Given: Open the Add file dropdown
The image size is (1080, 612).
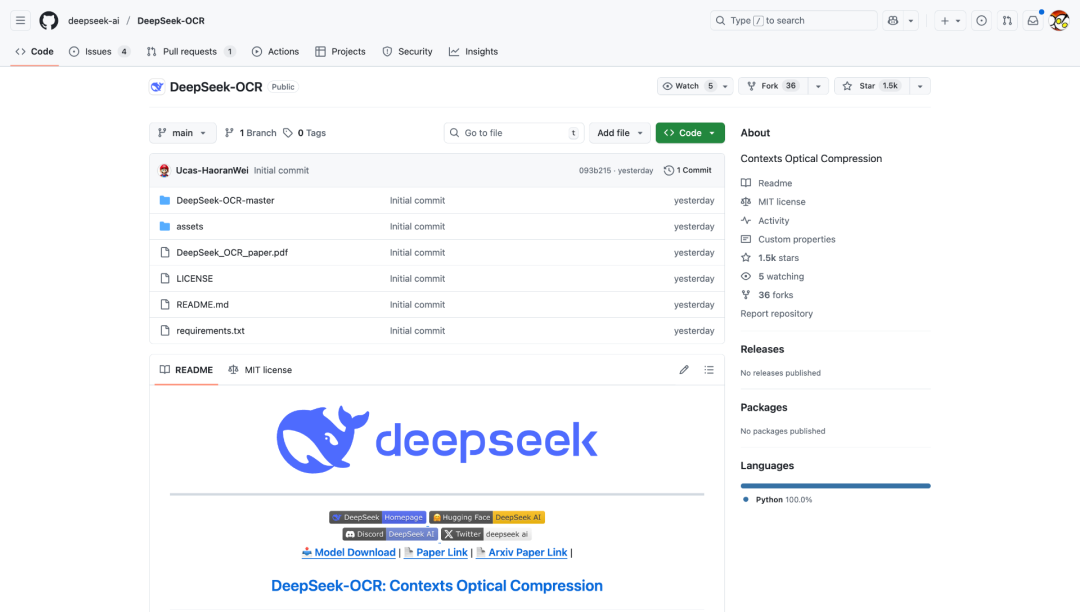Looking at the screenshot, I should 620,133.
